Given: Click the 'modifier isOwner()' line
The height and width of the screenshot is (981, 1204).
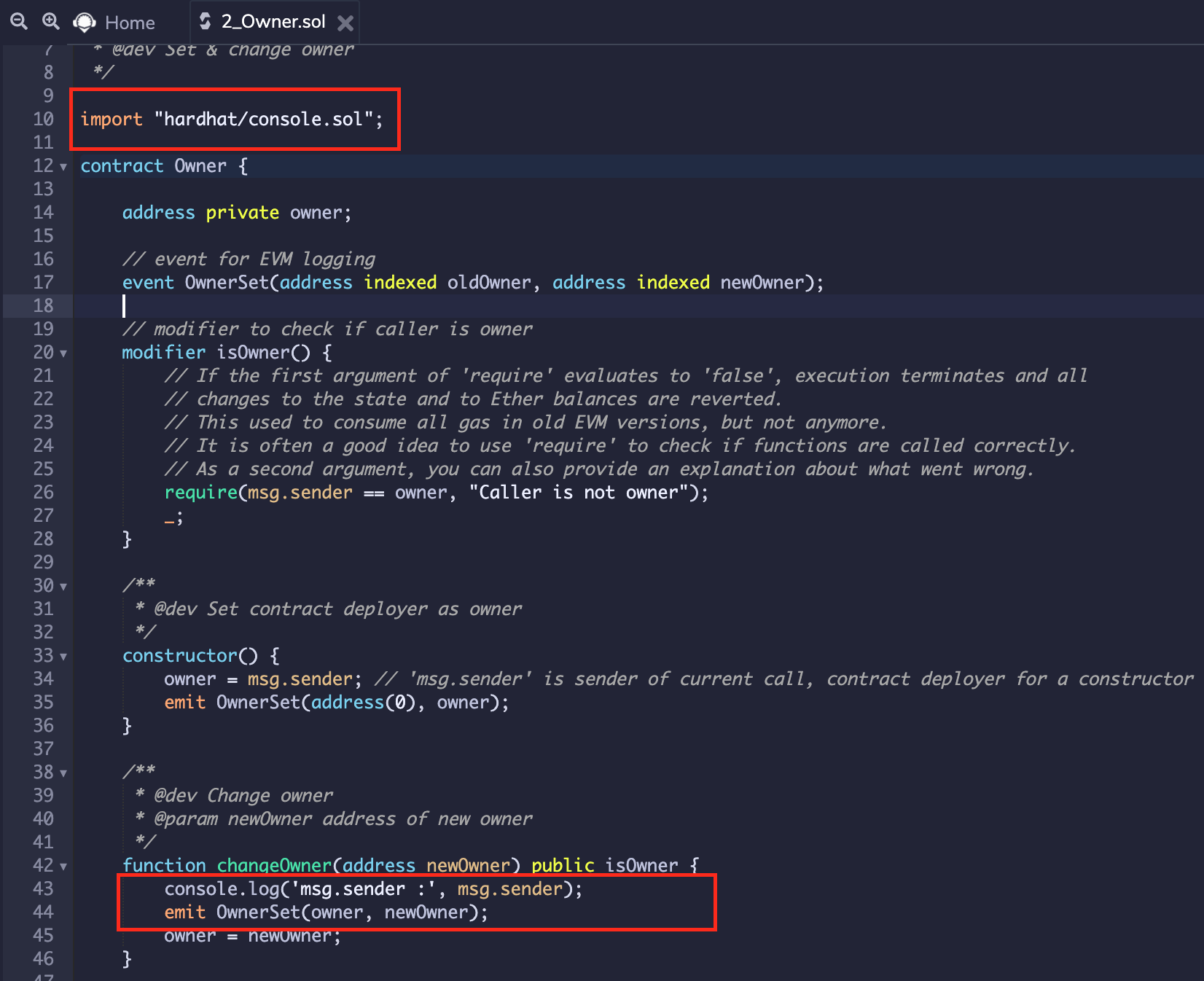Looking at the screenshot, I should [227, 352].
